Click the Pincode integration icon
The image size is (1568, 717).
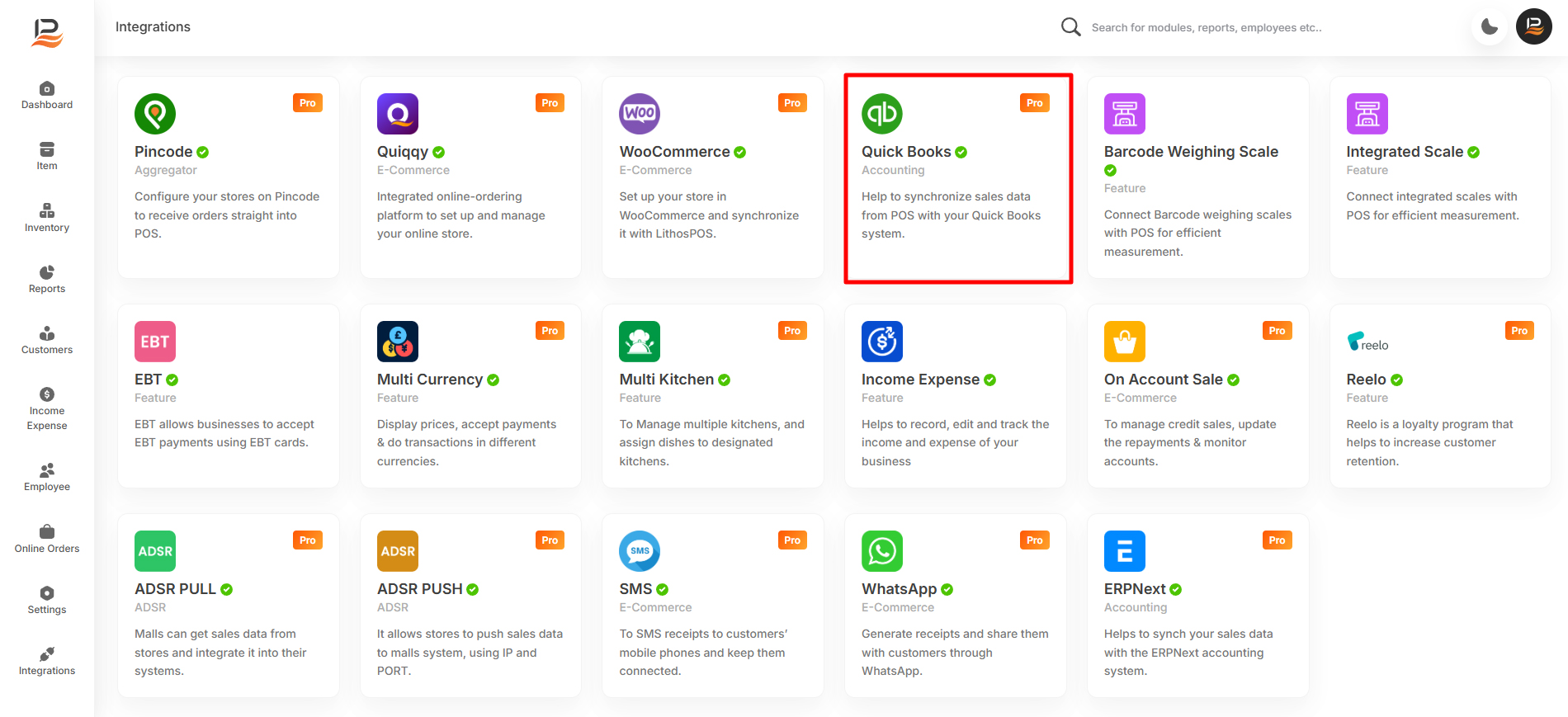(155, 114)
